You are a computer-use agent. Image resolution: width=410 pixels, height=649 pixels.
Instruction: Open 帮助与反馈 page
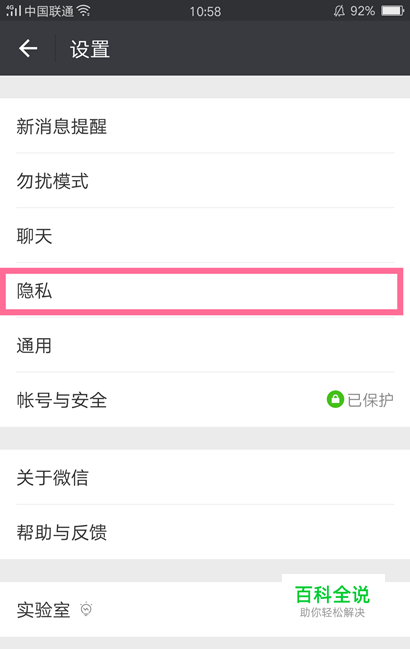coord(205,532)
